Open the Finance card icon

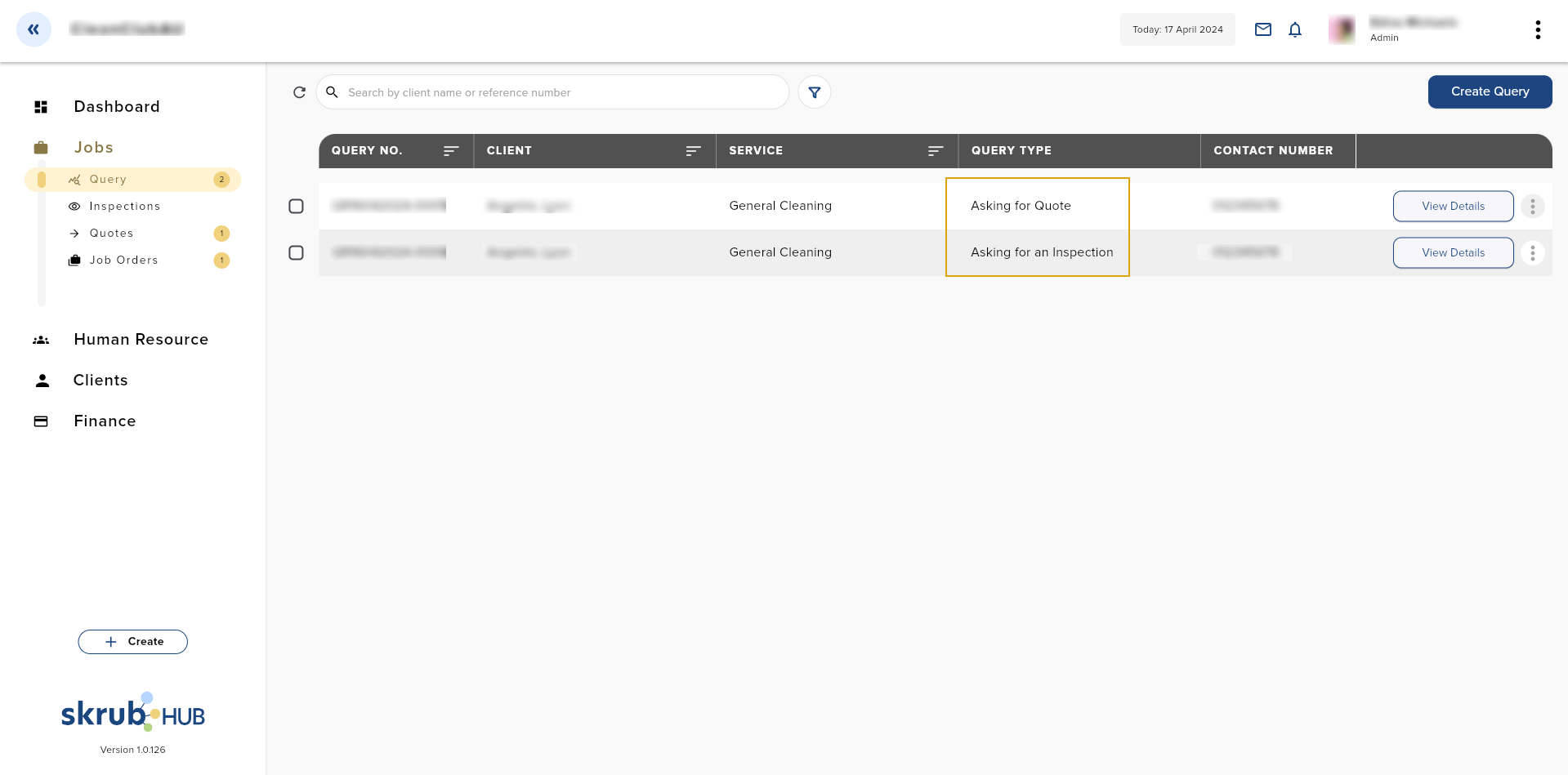click(x=41, y=421)
